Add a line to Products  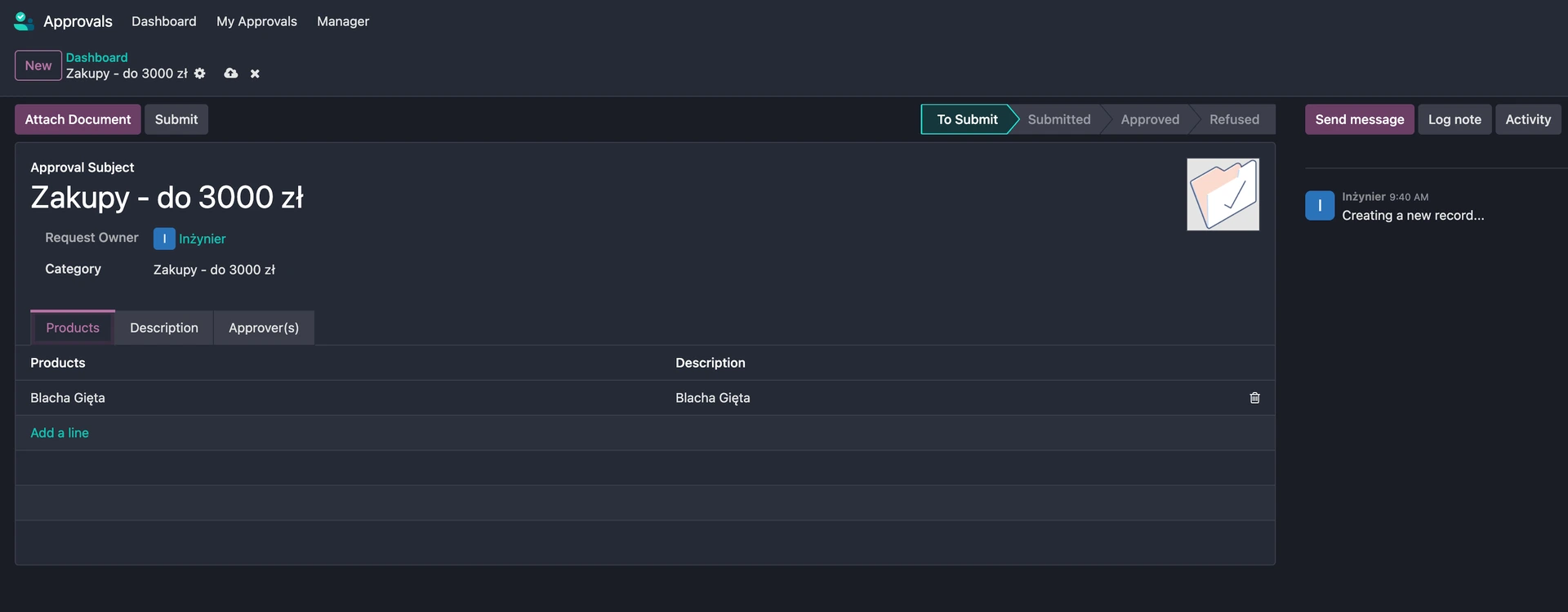tap(60, 433)
